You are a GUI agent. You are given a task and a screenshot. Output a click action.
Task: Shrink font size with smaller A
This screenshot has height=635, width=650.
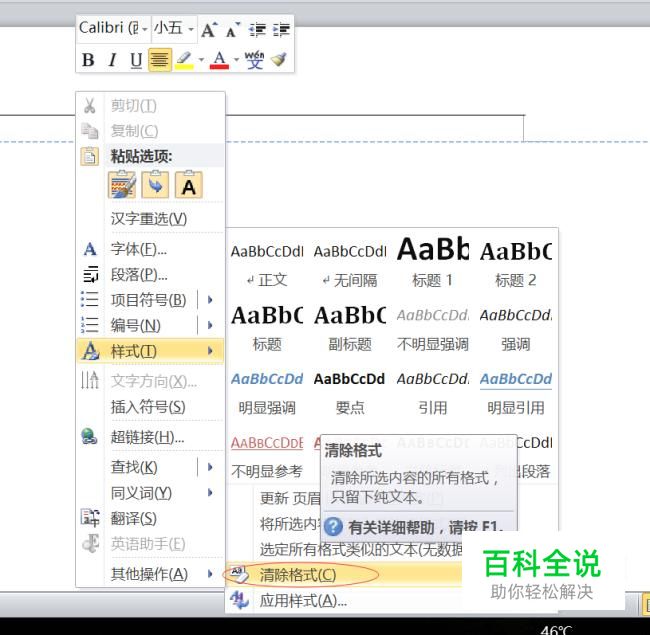(x=233, y=30)
